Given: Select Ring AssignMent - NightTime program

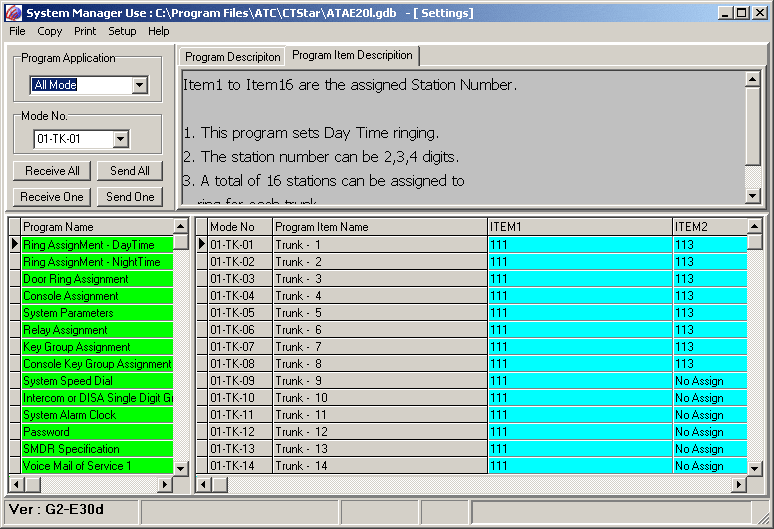Looking at the screenshot, I should [x=97, y=262].
